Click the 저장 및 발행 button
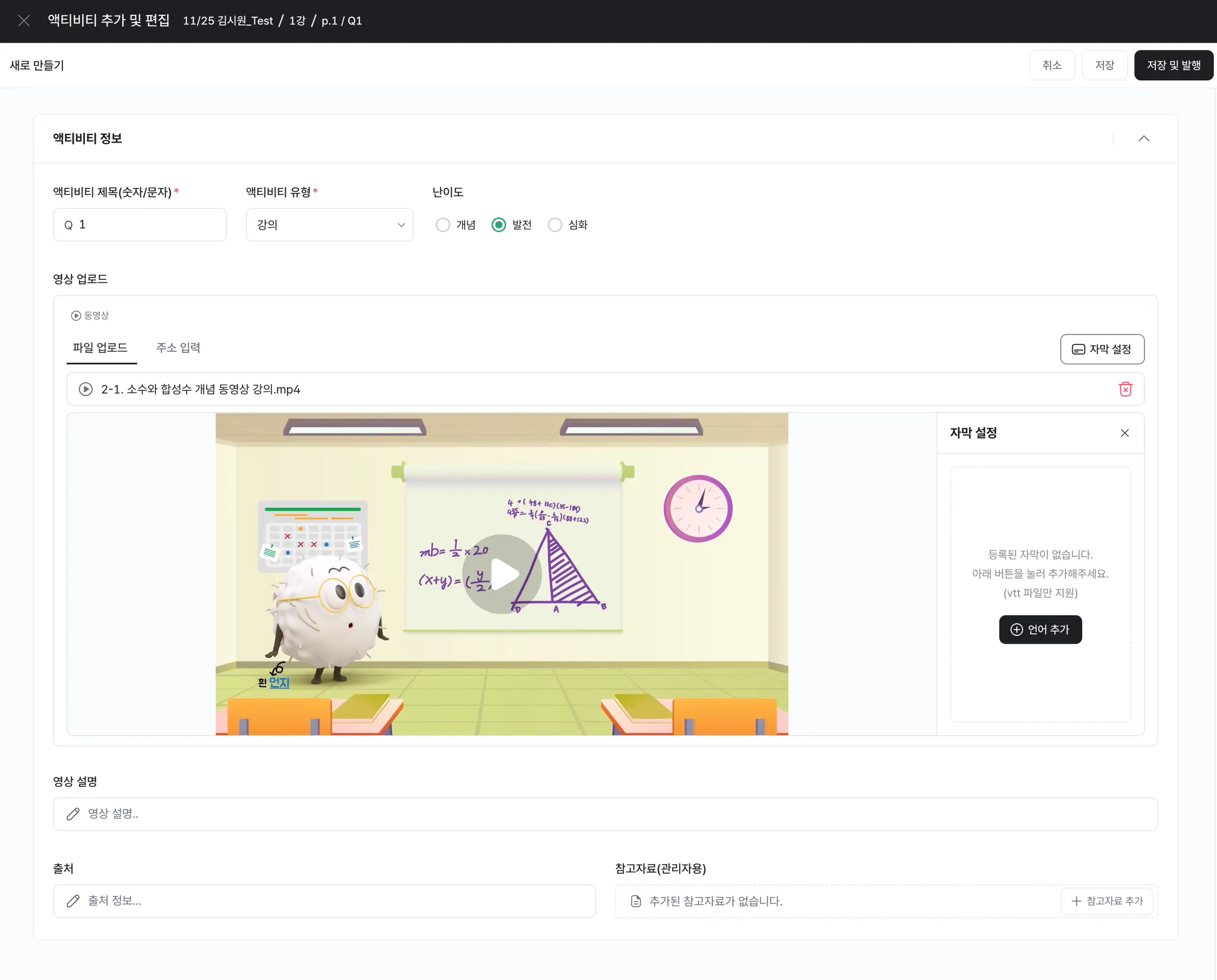Screen dimensions: 1217x980 (1173, 65)
